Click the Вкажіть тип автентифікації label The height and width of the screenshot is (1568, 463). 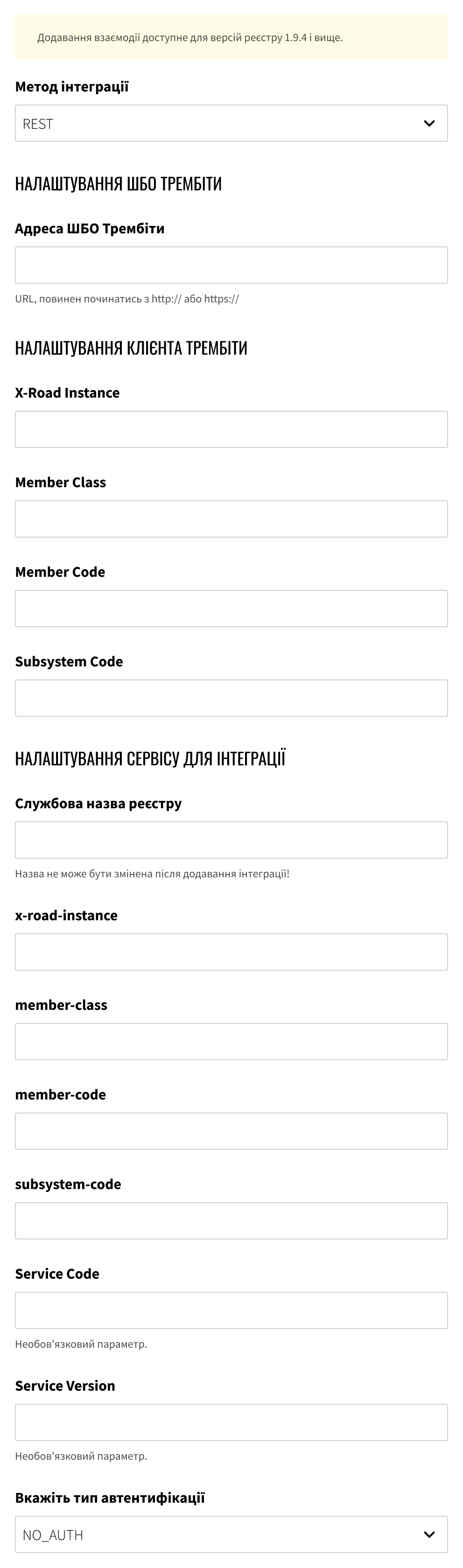110,1498
